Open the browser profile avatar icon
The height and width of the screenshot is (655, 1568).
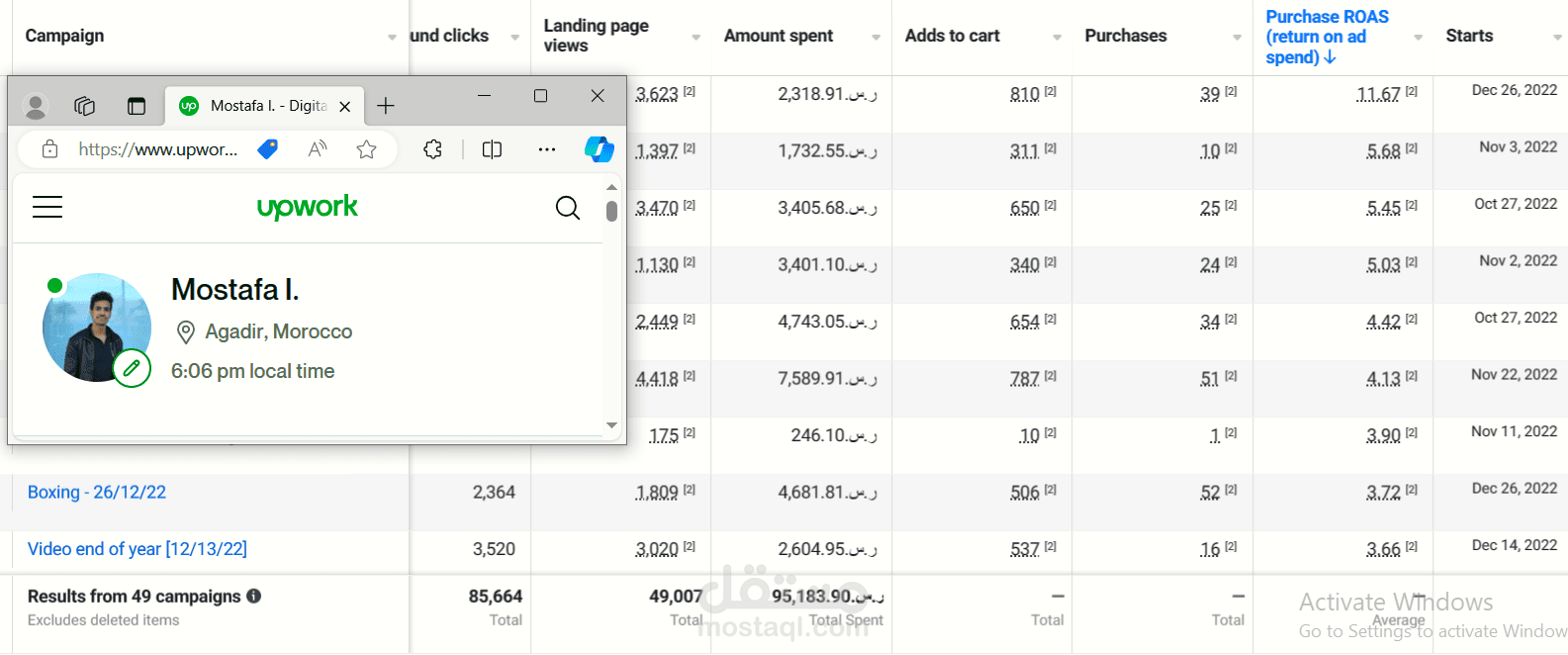pos(36,106)
